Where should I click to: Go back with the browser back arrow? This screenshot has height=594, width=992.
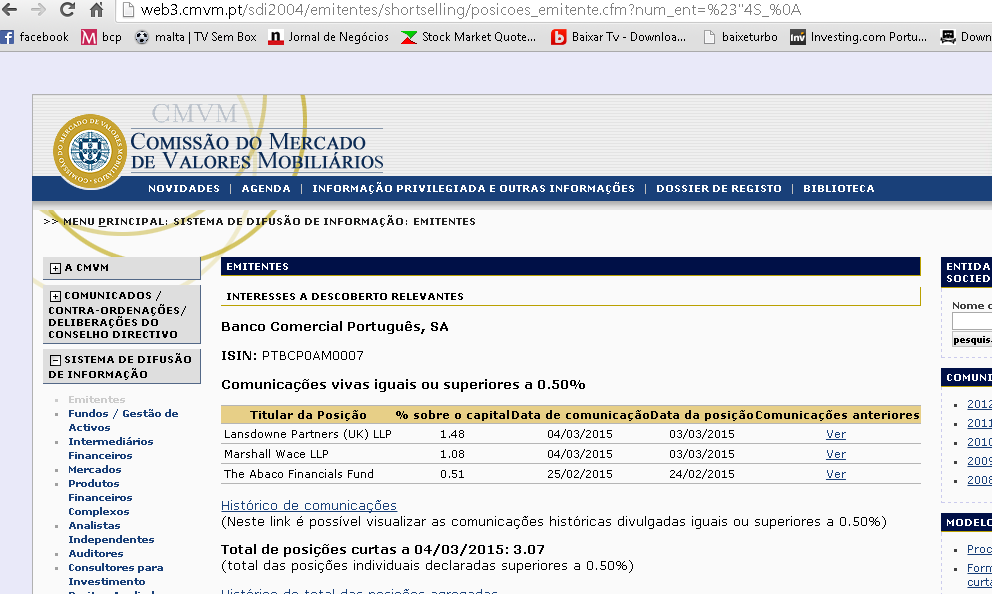tap(9, 9)
